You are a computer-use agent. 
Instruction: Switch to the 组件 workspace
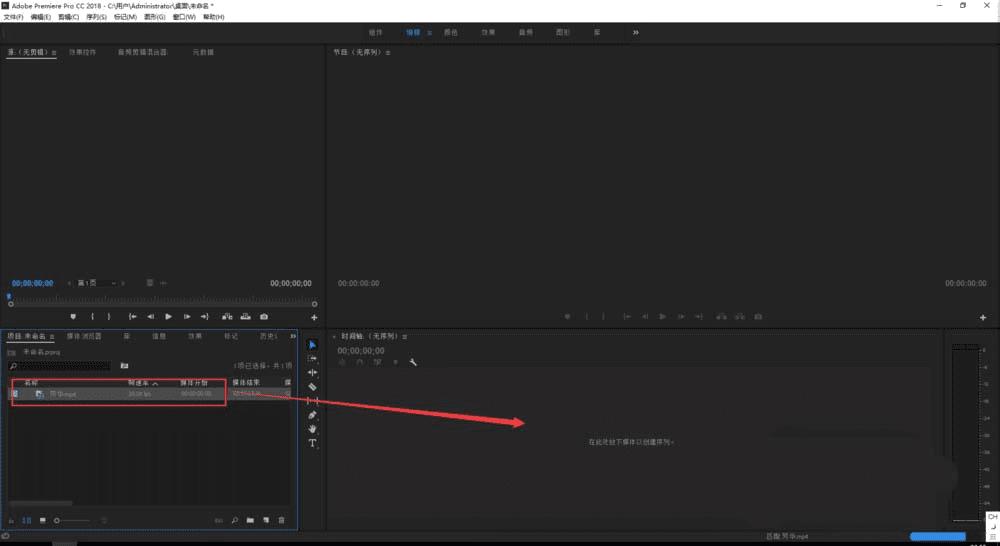point(376,33)
